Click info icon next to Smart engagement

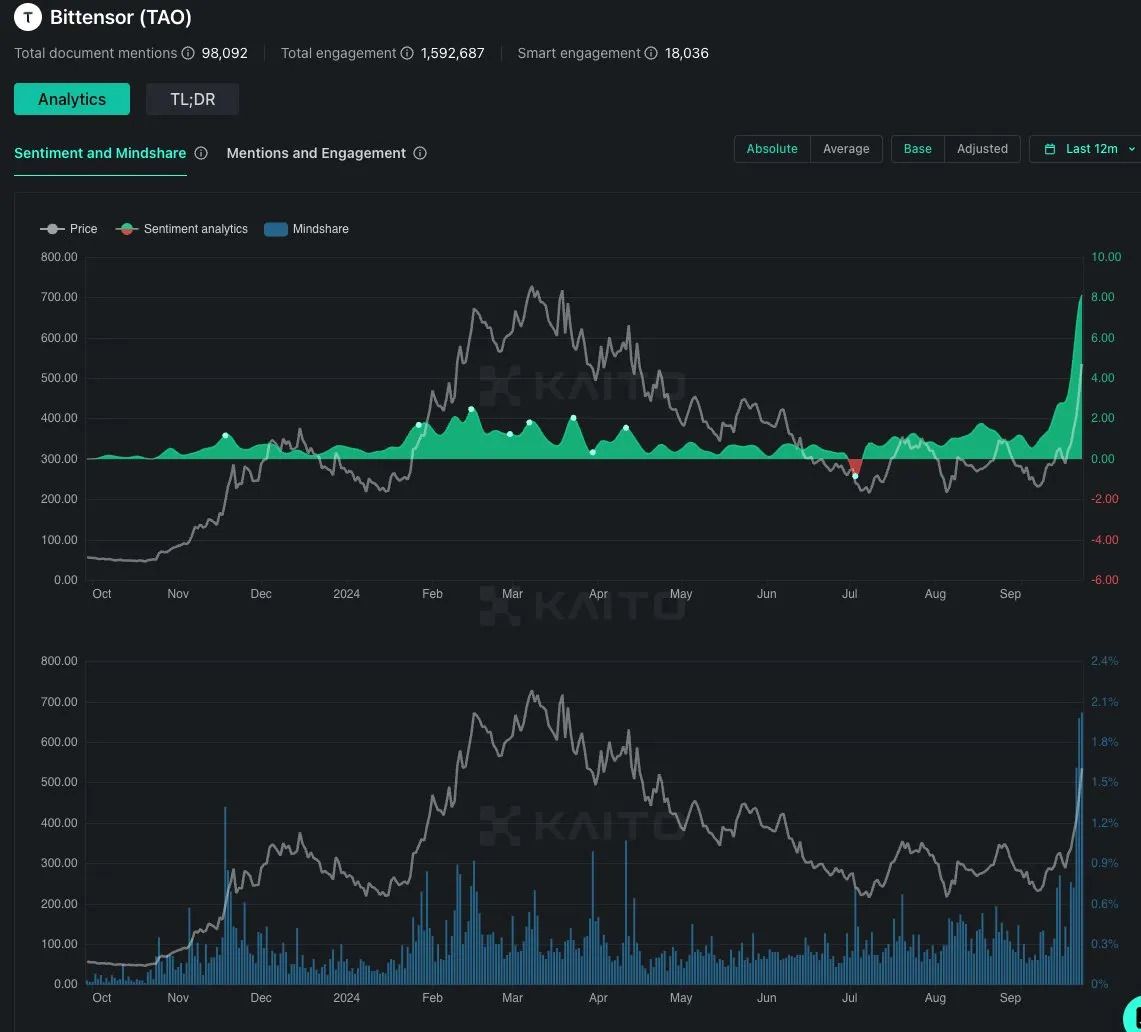tap(651, 53)
